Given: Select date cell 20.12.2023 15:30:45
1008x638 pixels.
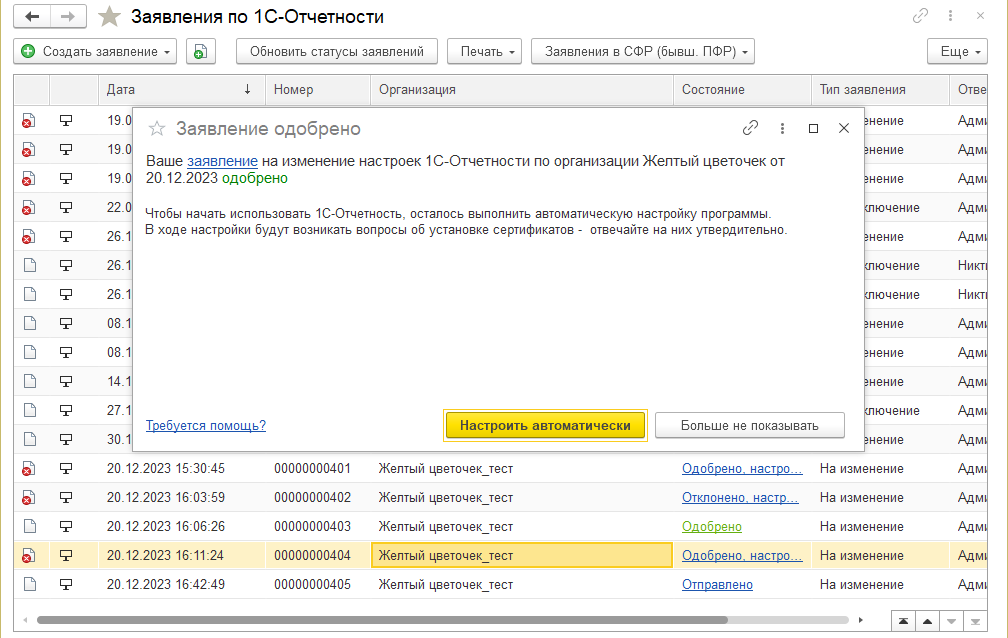Looking at the screenshot, I should click(x=182, y=469).
